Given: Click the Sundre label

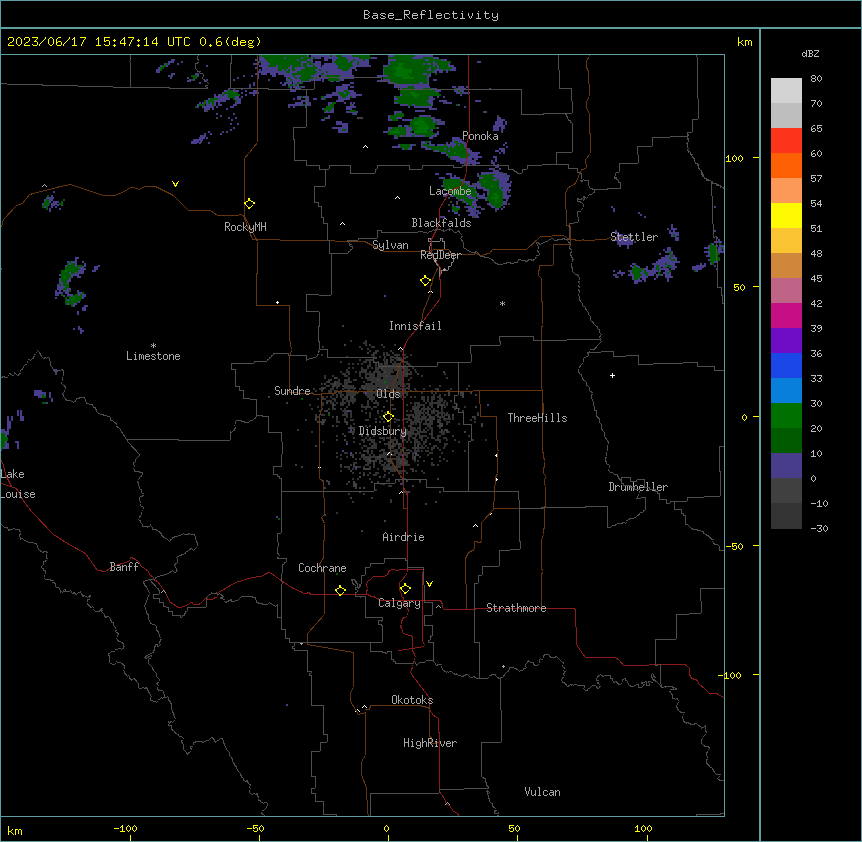Looking at the screenshot, I should pos(292,391).
